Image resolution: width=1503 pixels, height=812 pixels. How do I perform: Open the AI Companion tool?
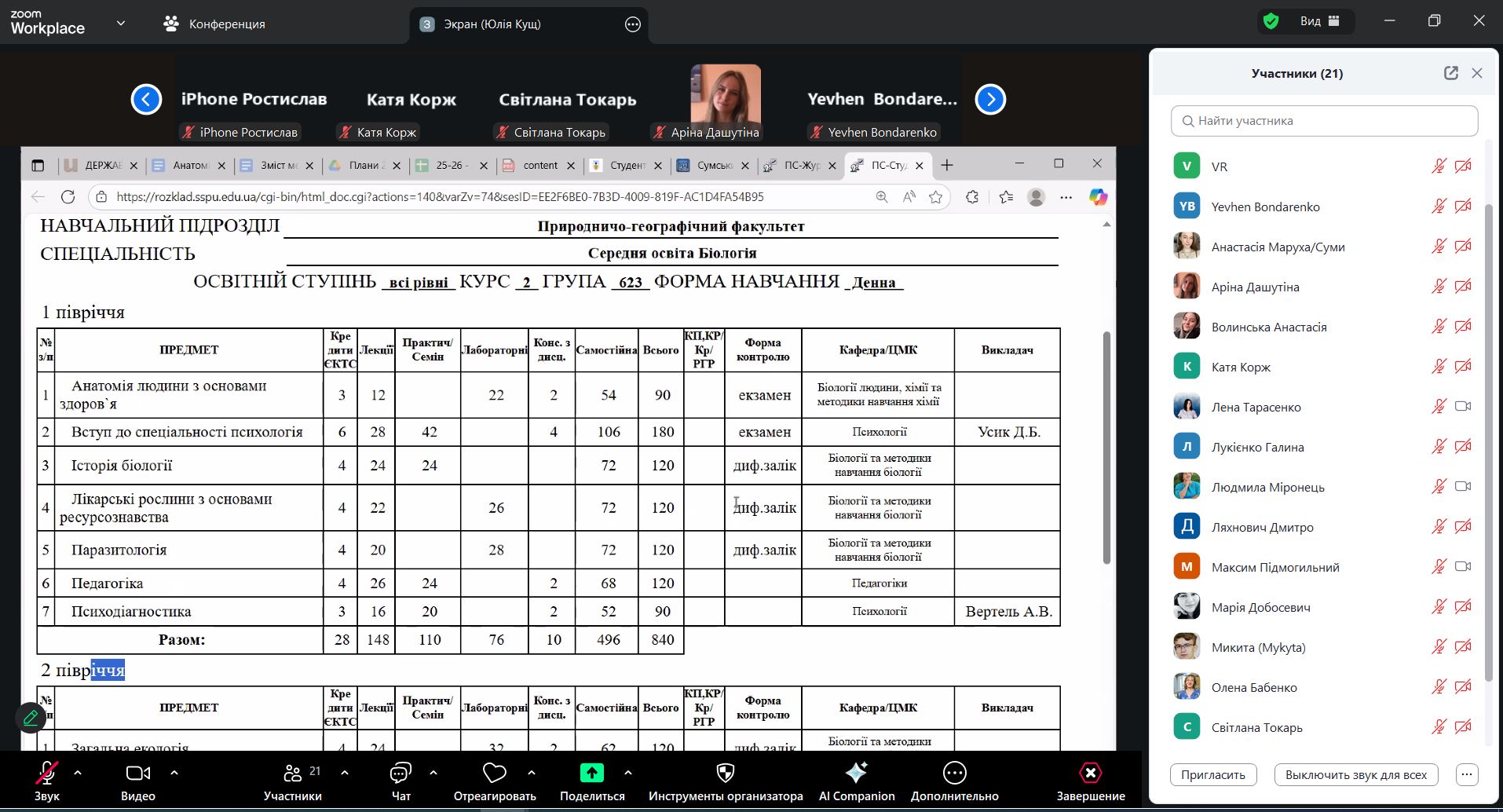(856, 774)
